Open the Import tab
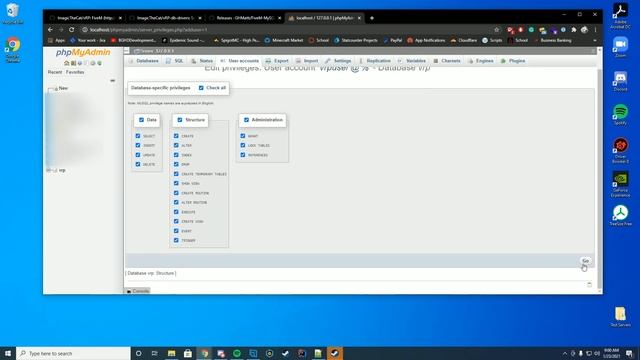This screenshot has height=360, width=640. 307,61
